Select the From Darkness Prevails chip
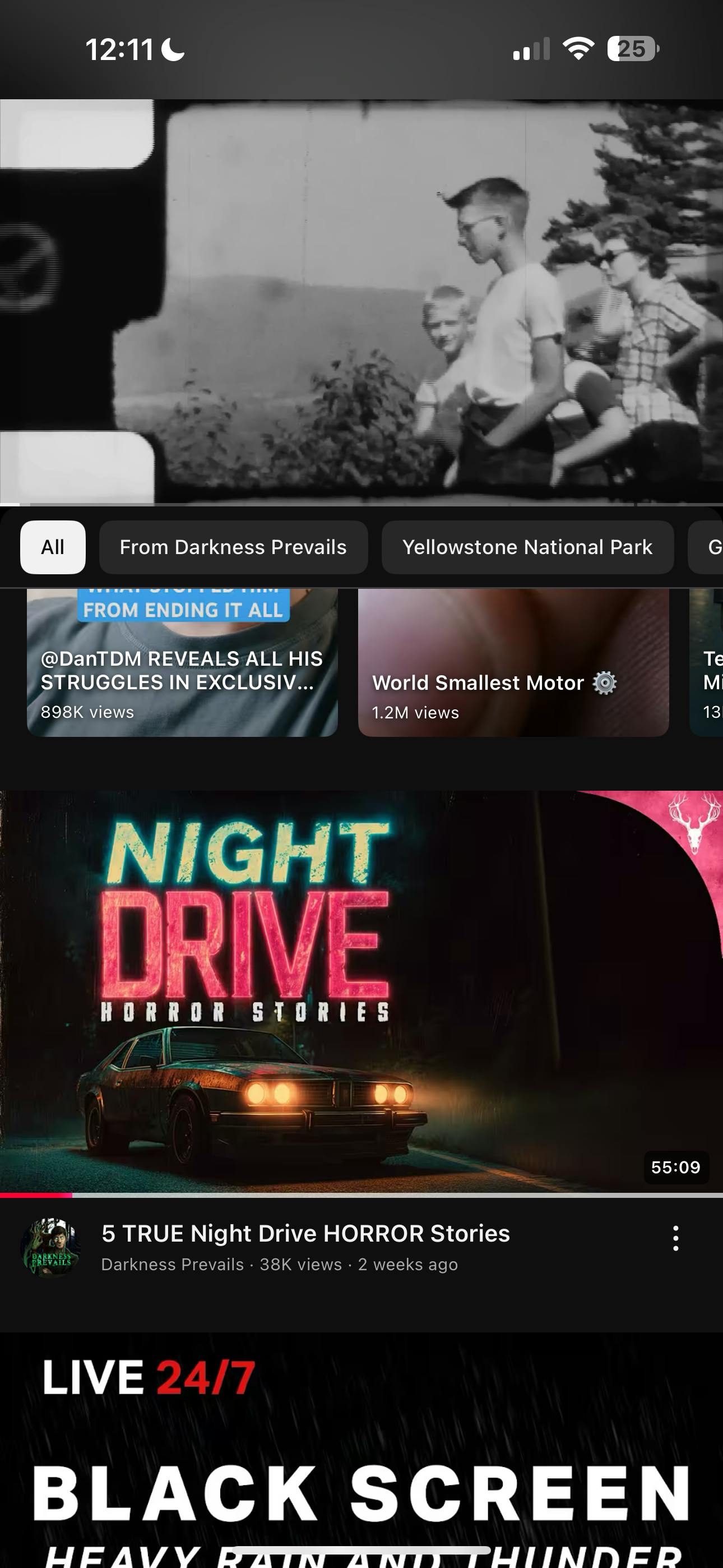The image size is (723, 1568). (233, 547)
